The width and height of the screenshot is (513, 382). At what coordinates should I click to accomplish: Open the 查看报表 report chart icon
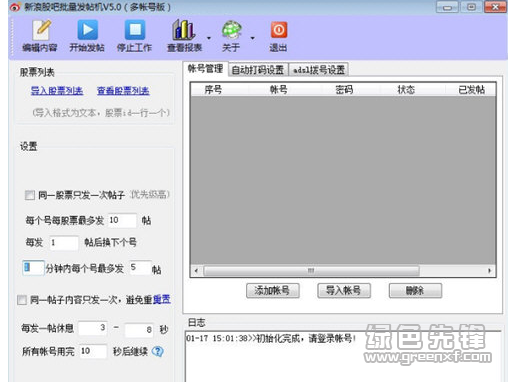[x=183, y=30]
